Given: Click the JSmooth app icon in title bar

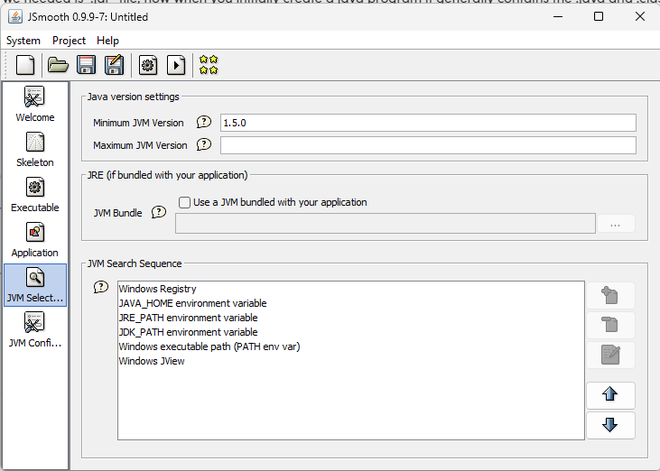Looking at the screenshot, I should point(16,17).
